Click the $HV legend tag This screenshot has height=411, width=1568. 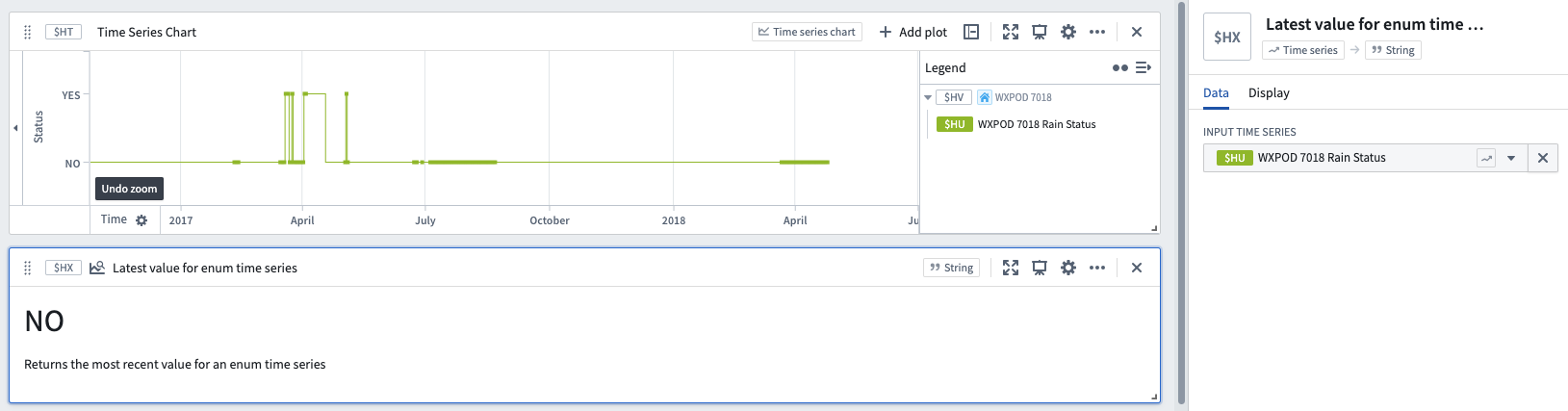954,97
